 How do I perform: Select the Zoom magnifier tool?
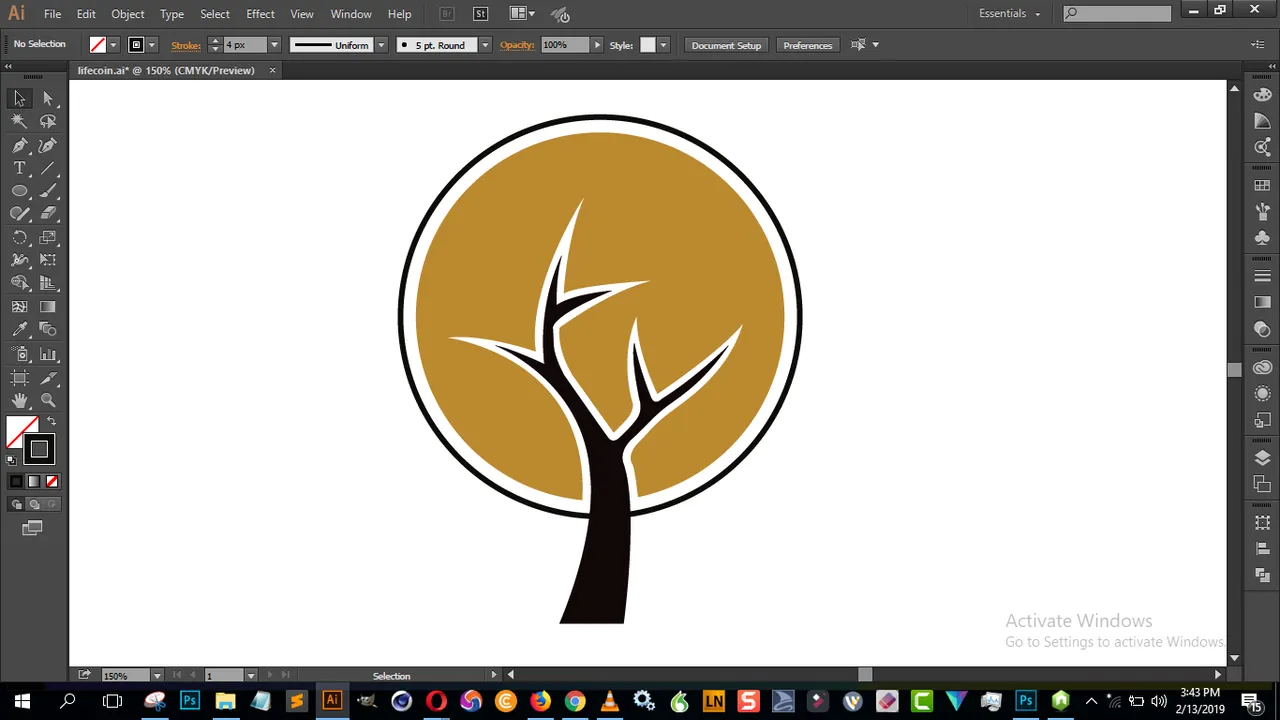(48, 401)
